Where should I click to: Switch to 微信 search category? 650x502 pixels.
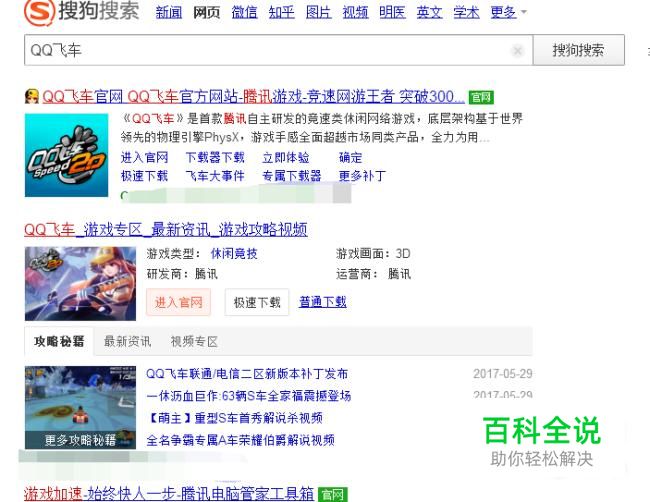pos(244,12)
